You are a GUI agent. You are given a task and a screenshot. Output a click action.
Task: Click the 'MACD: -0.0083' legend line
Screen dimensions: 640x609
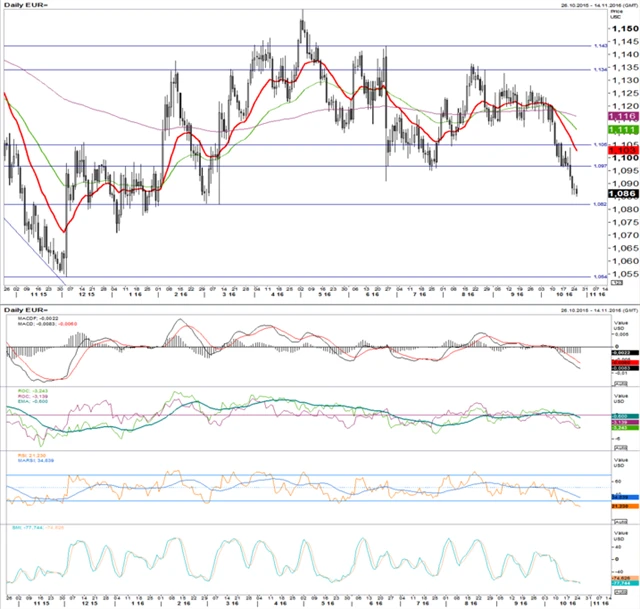47,324
